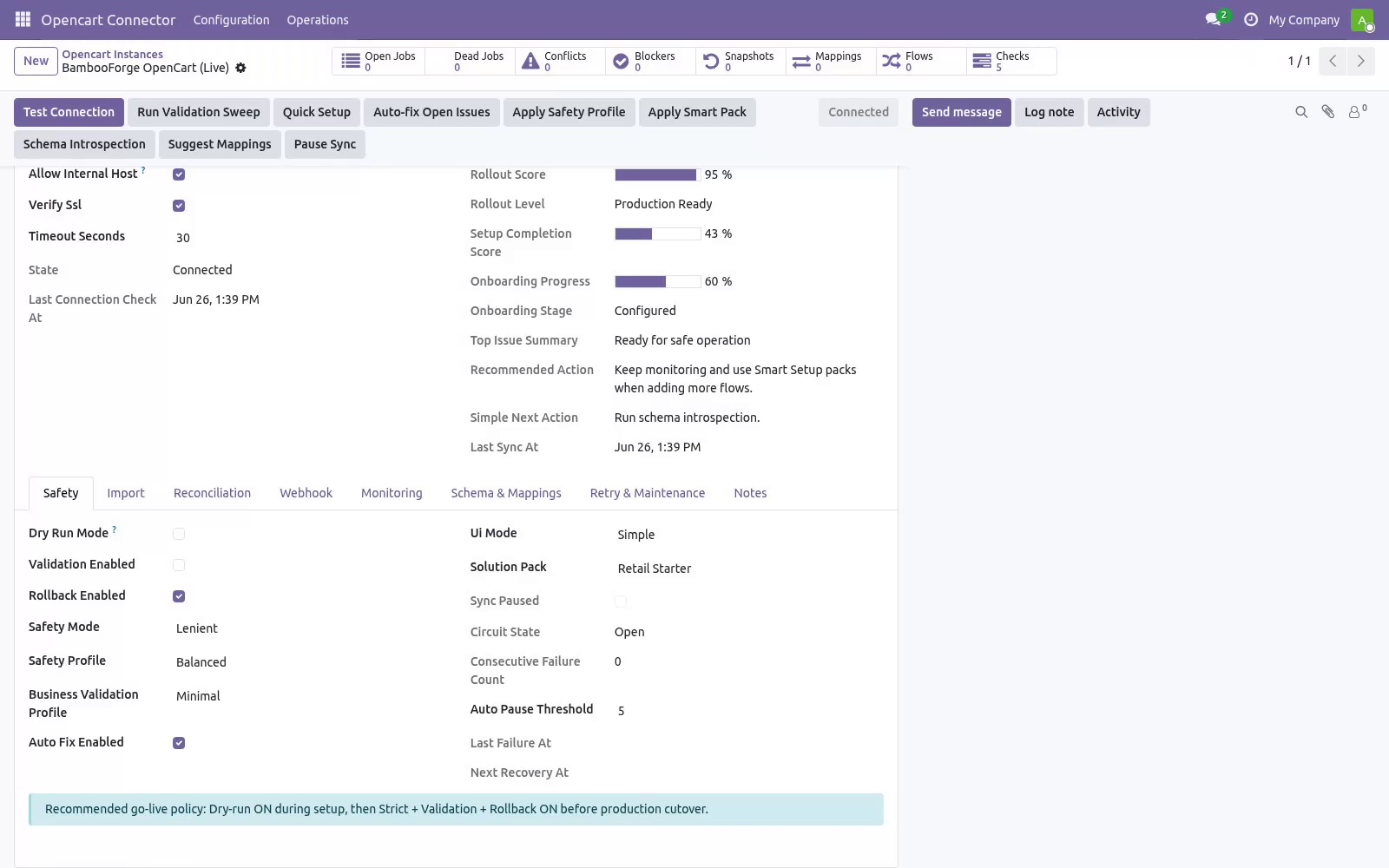1389x868 pixels.
Task: Open the conversations chat icon
Action: (x=1213, y=19)
